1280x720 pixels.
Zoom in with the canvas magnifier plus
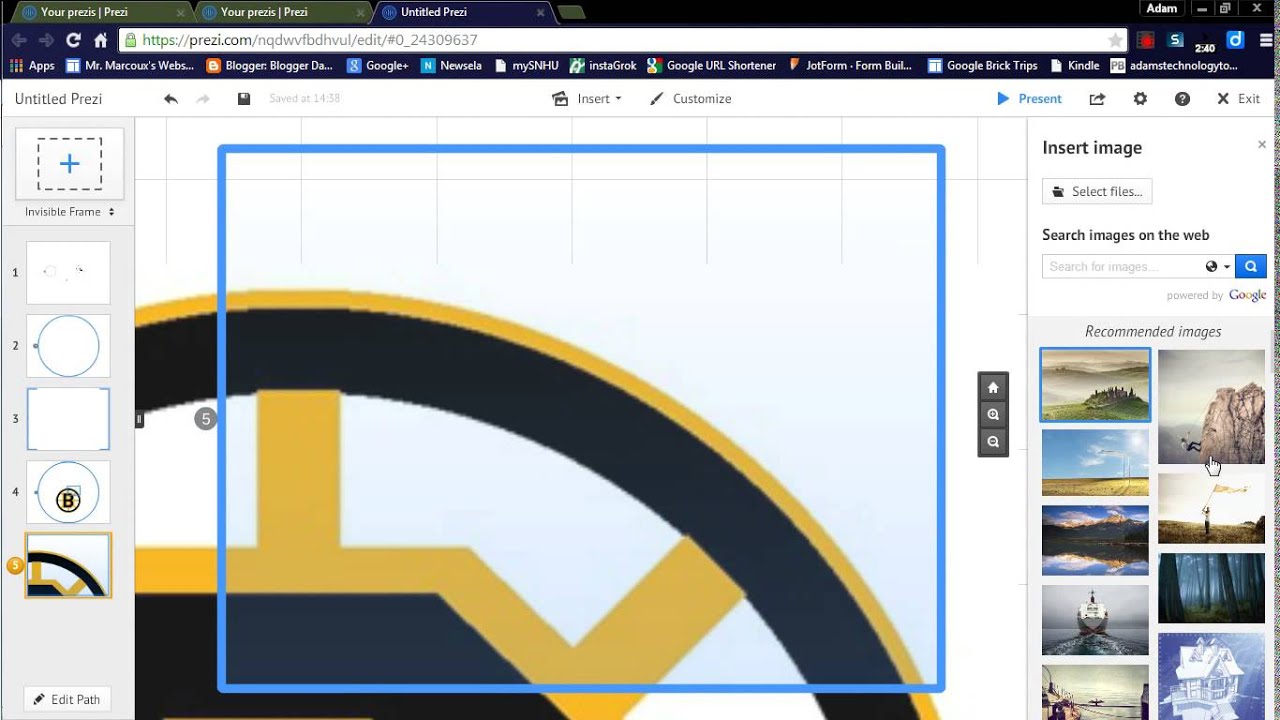point(993,415)
